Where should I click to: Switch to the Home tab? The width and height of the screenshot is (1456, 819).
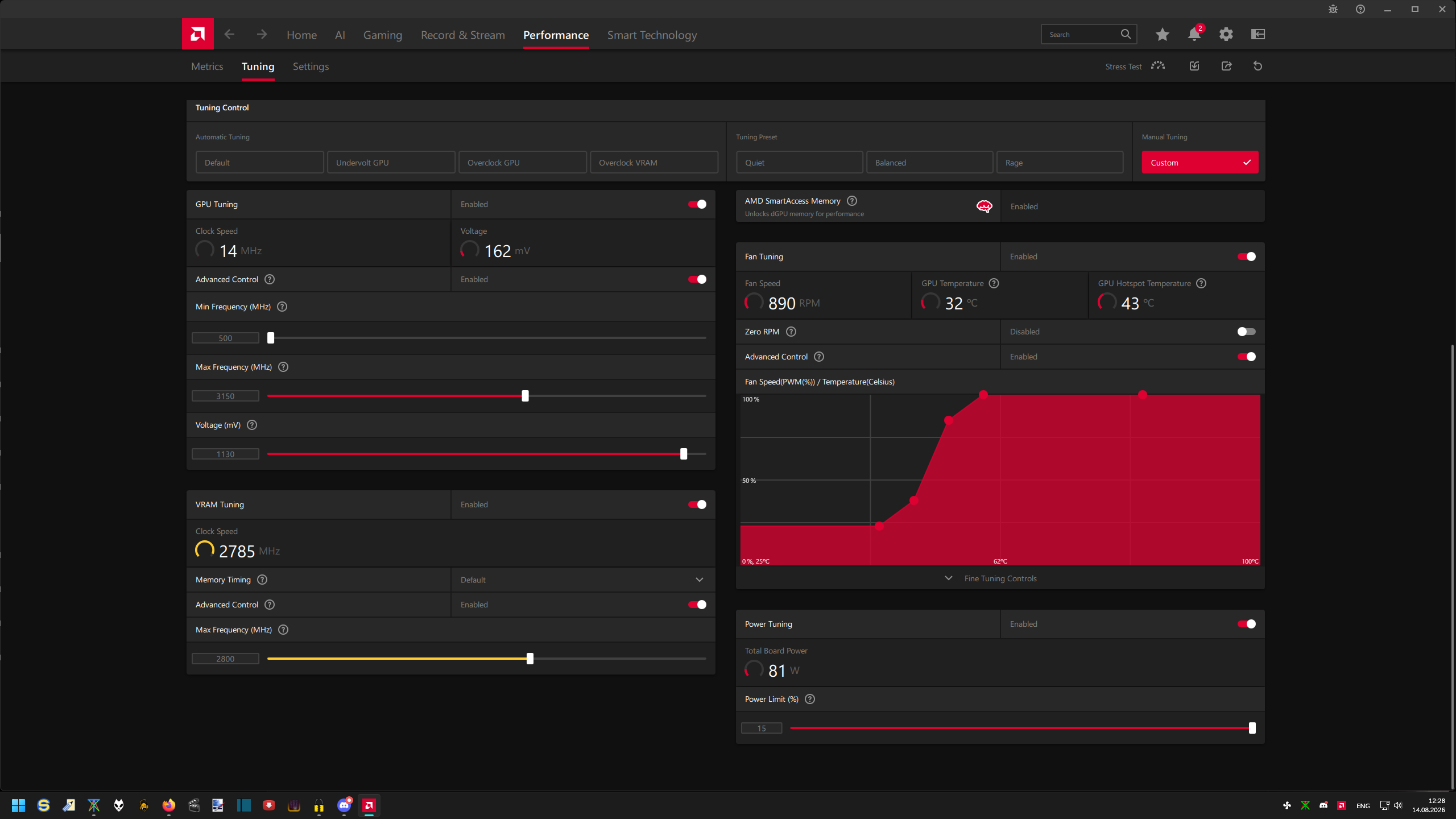pos(301,35)
